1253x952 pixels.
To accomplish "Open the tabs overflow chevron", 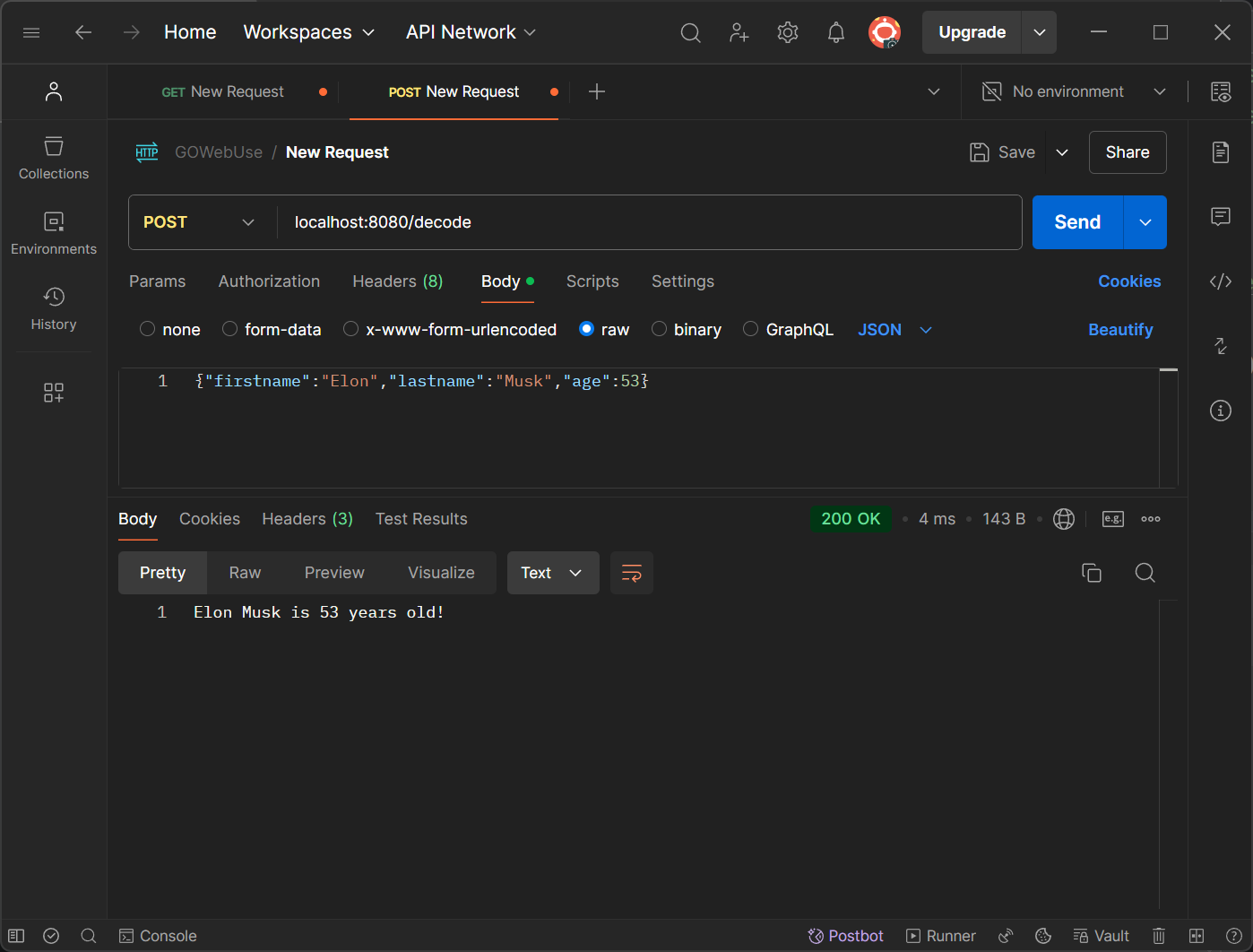I will coord(934,91).
